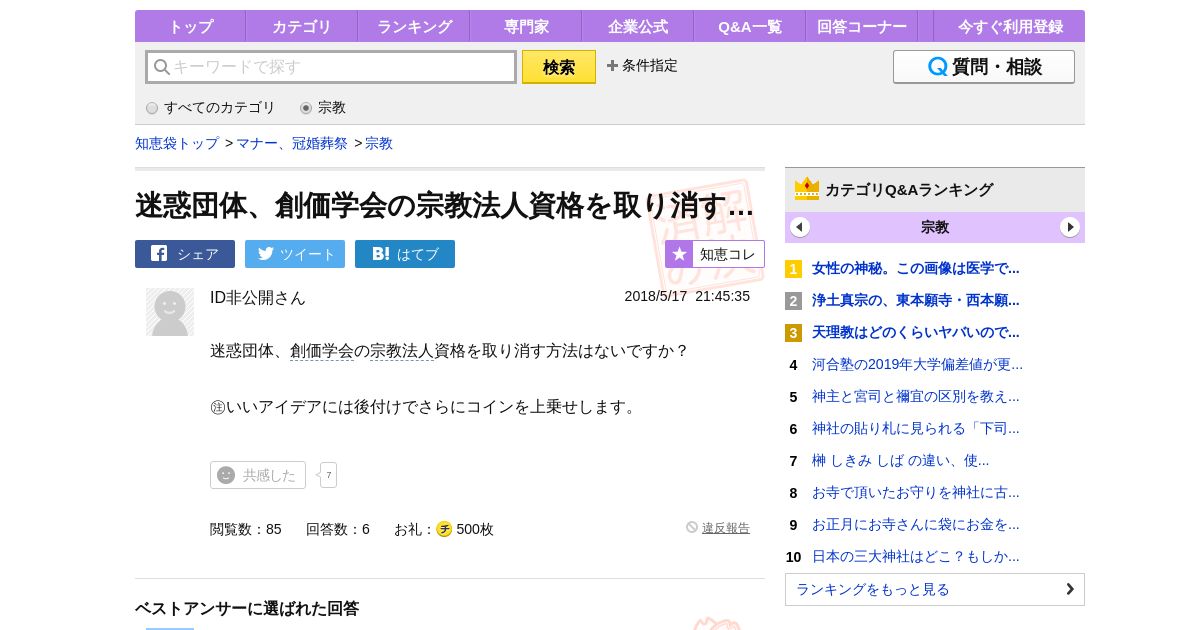1200x630 pixels.
Task: Open ranking item 神社の貼り札に見られる「下司...
Action: click(x=916, y=428)
